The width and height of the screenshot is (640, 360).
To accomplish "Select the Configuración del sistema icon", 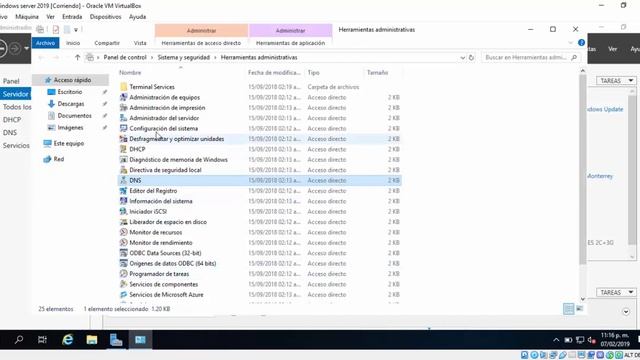I will pyautogui.click(x=124, y=128).
